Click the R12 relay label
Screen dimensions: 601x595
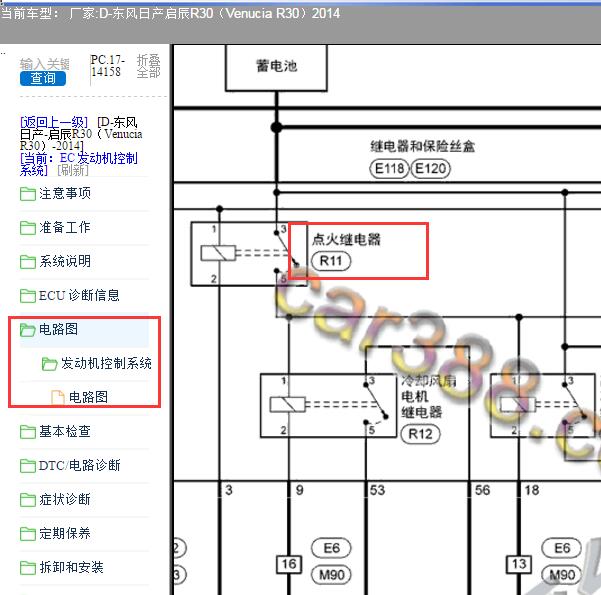pos(420,434)
